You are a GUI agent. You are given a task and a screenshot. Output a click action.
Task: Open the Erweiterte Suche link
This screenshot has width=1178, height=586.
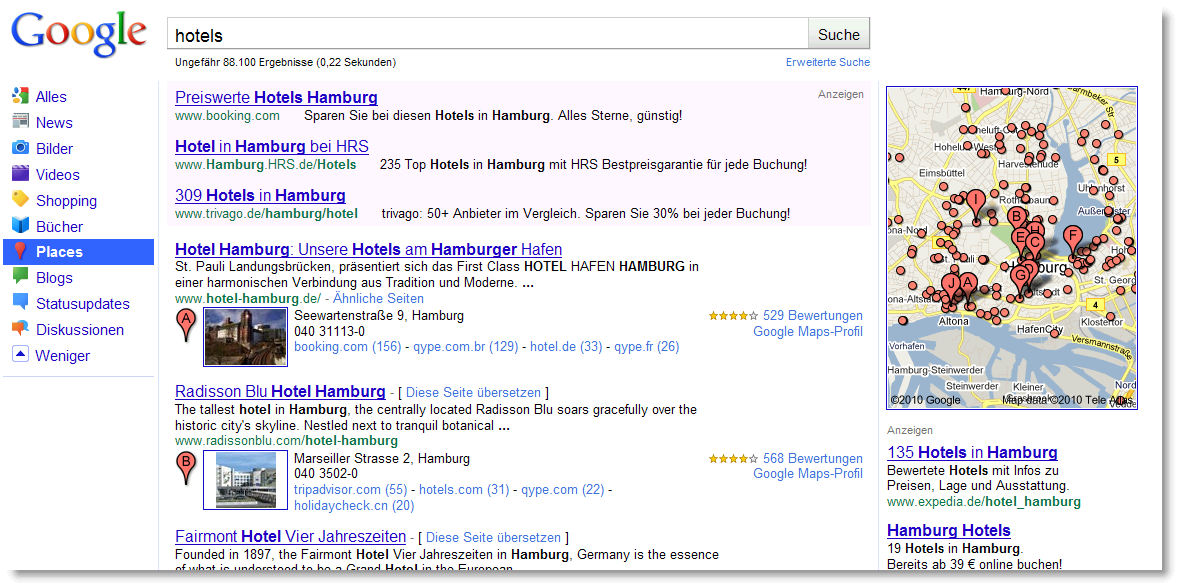tap(828, 62)
